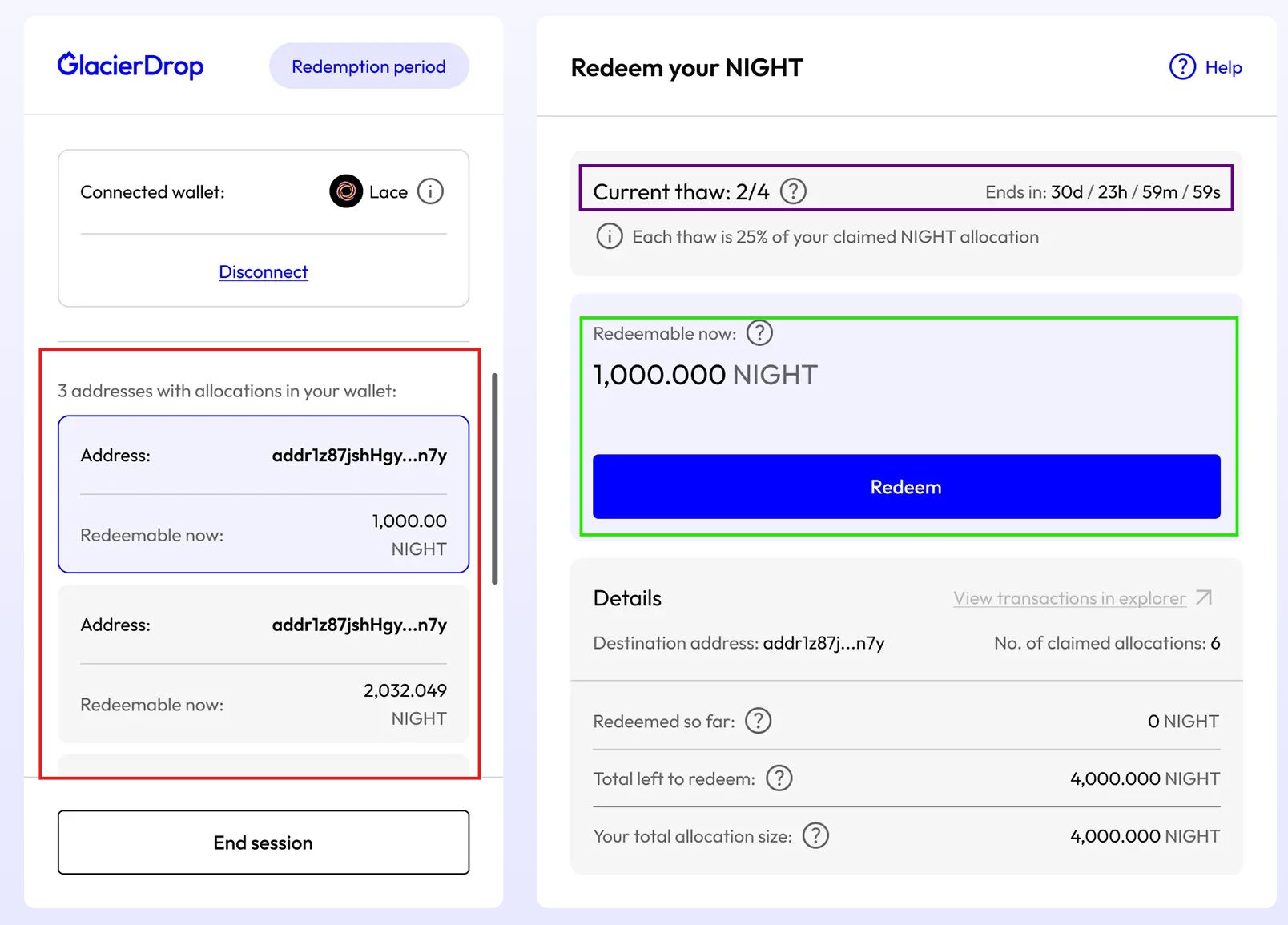Viewport: 1288px width, 925px height.
Task: Open Redeemable now help icon
Action: click(759, 332)
